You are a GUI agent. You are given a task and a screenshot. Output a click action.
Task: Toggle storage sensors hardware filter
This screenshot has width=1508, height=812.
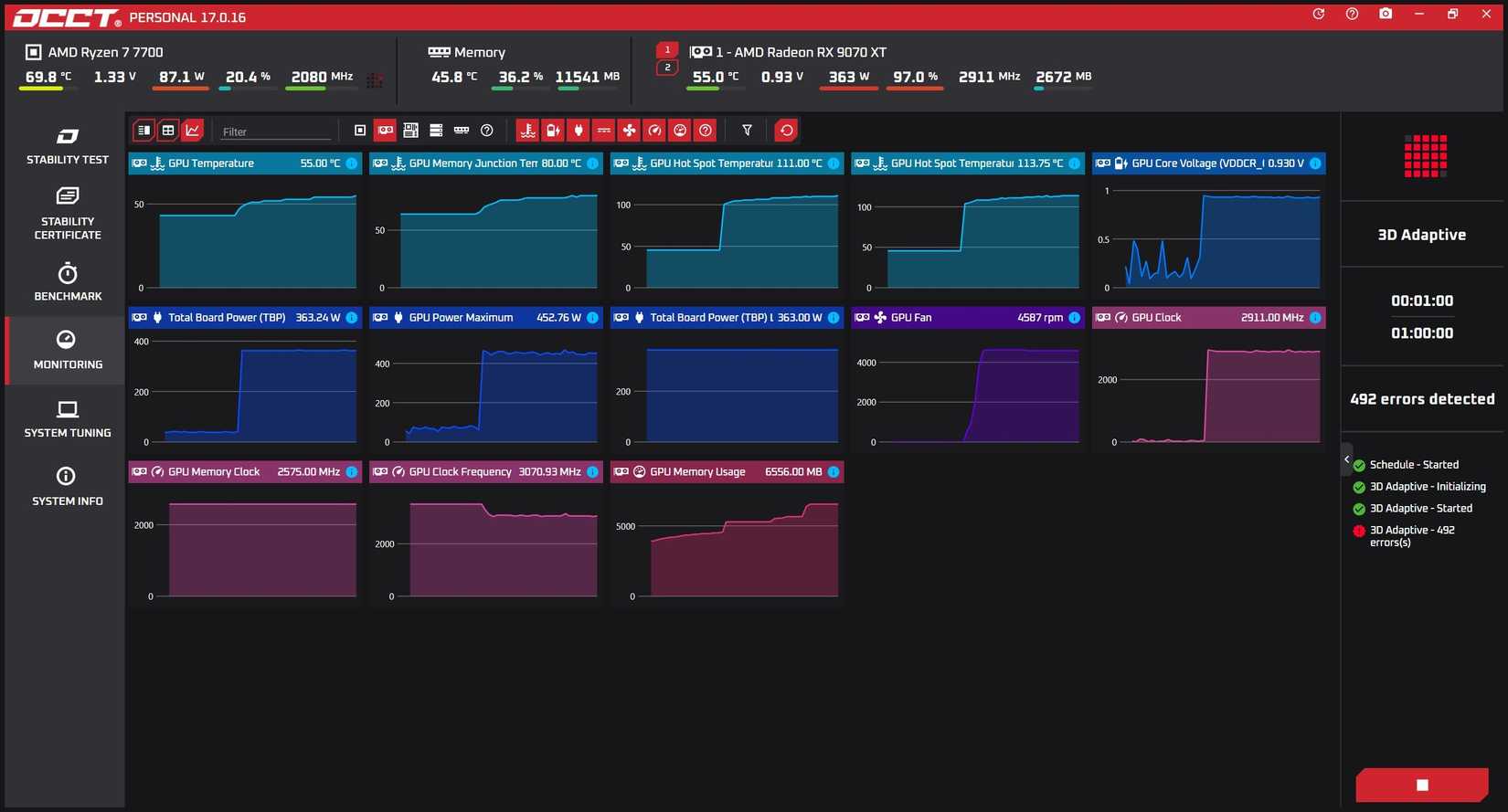pyautogui.click(x=436, y=131)
